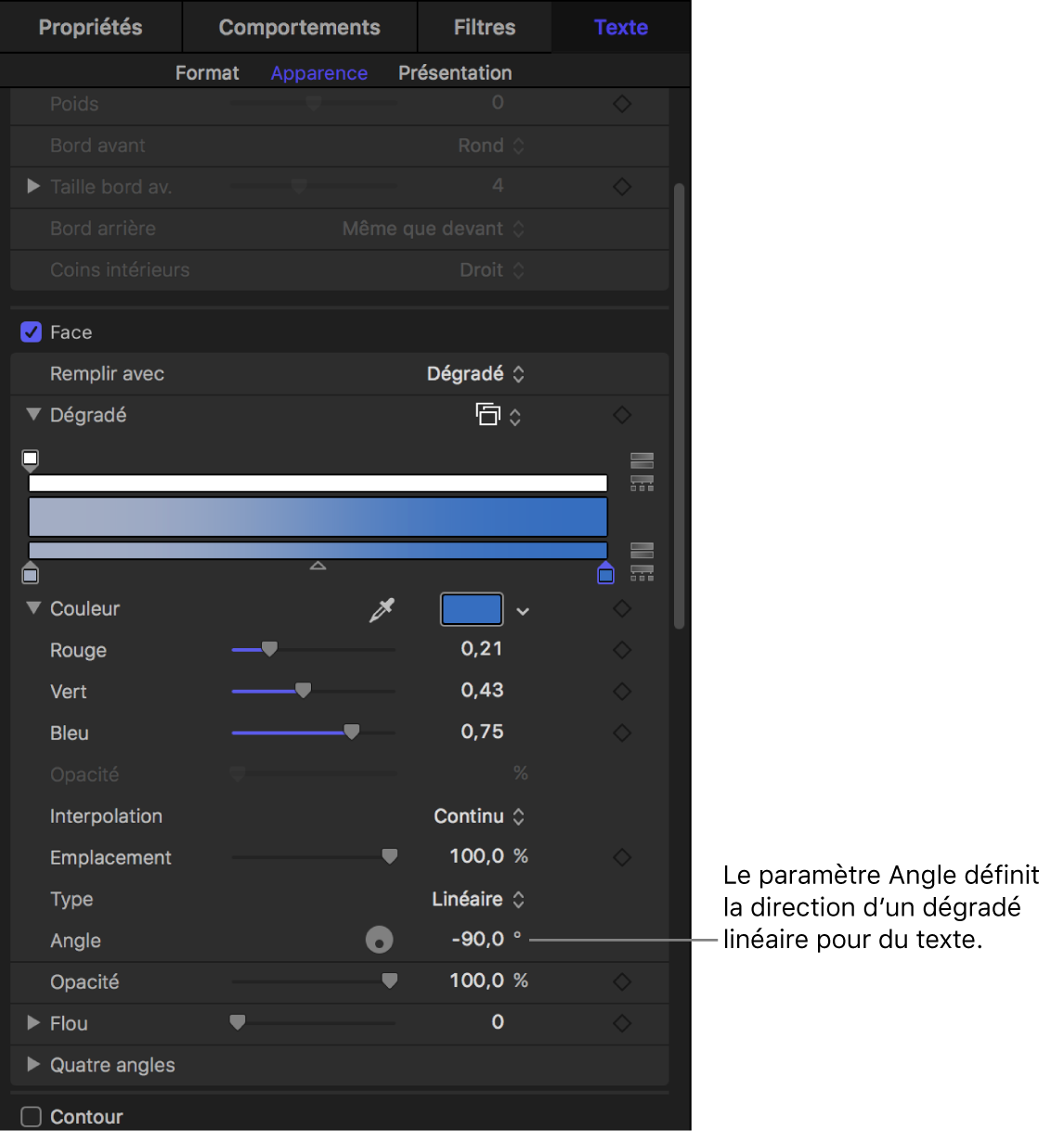Image resolution: width=1064 pixels, height=1131 pixels.
Task: Toggle the Face checkbox
Action: [32, 332]
